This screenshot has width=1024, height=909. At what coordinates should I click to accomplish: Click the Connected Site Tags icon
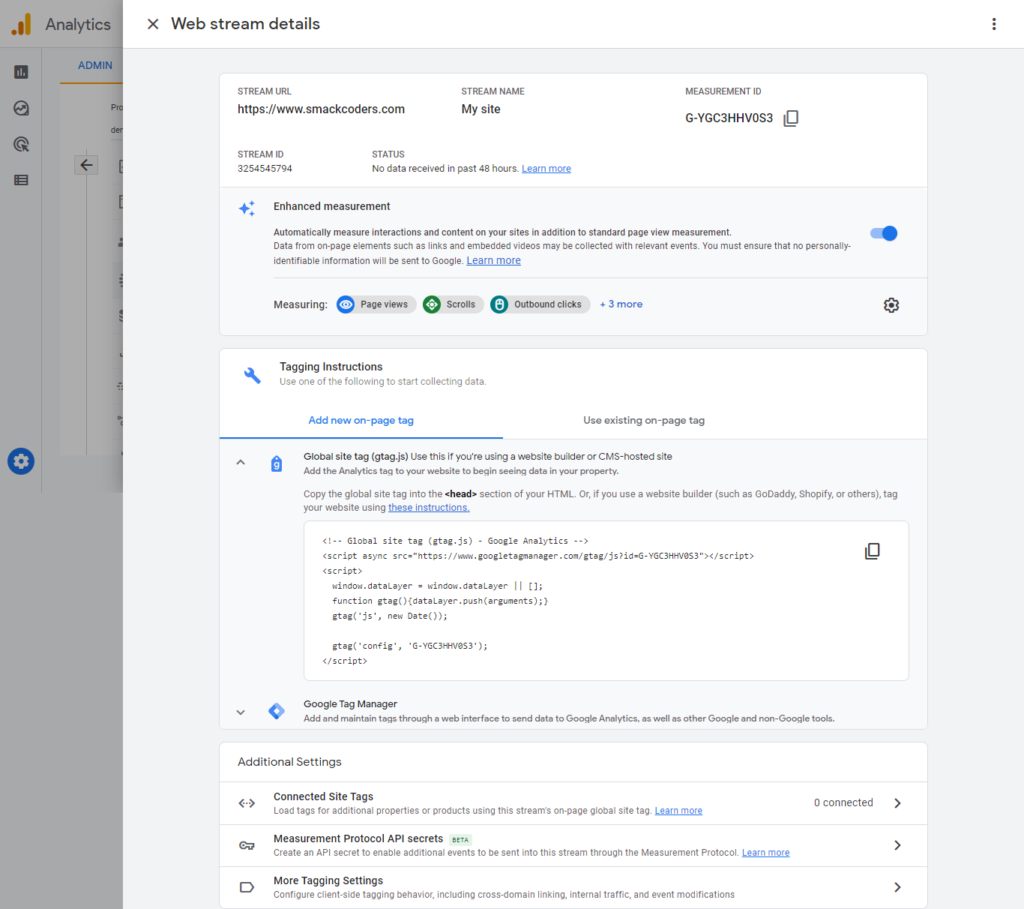(x=247, y=803)
